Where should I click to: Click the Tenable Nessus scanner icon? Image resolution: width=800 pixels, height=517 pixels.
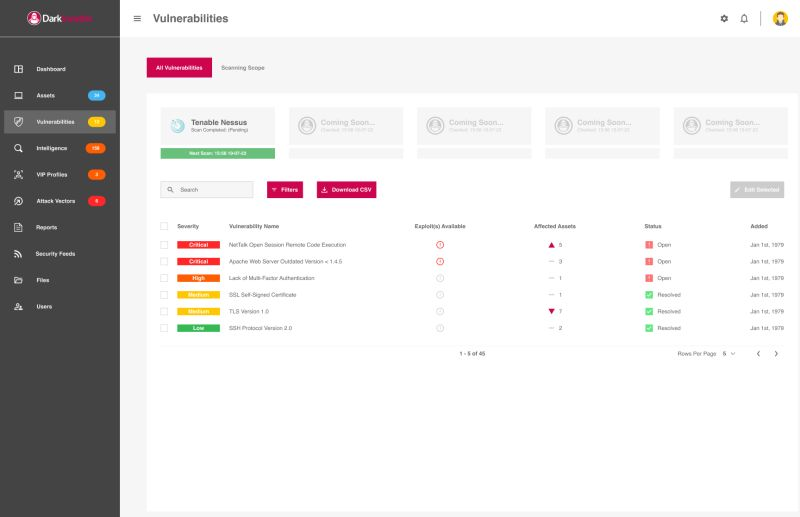178,125
